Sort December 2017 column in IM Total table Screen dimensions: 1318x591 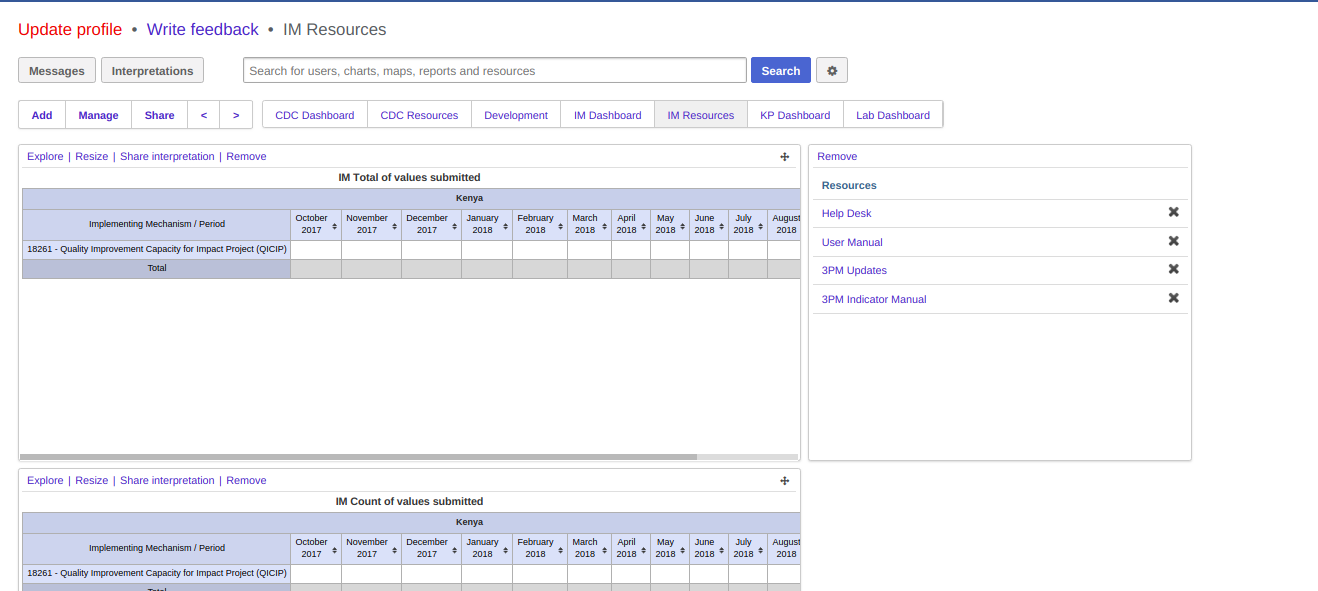point(454,227)
